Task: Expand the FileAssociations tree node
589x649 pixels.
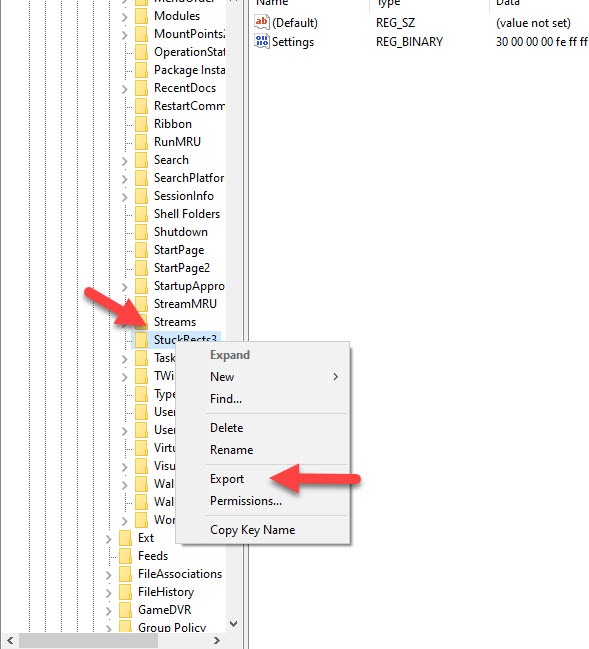Action: [108, 575]
